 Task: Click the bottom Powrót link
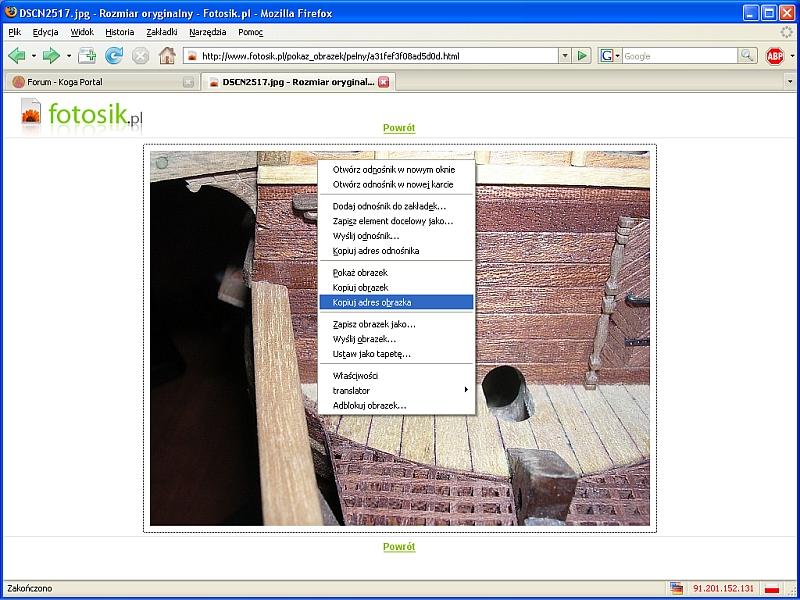click(399, 547)
